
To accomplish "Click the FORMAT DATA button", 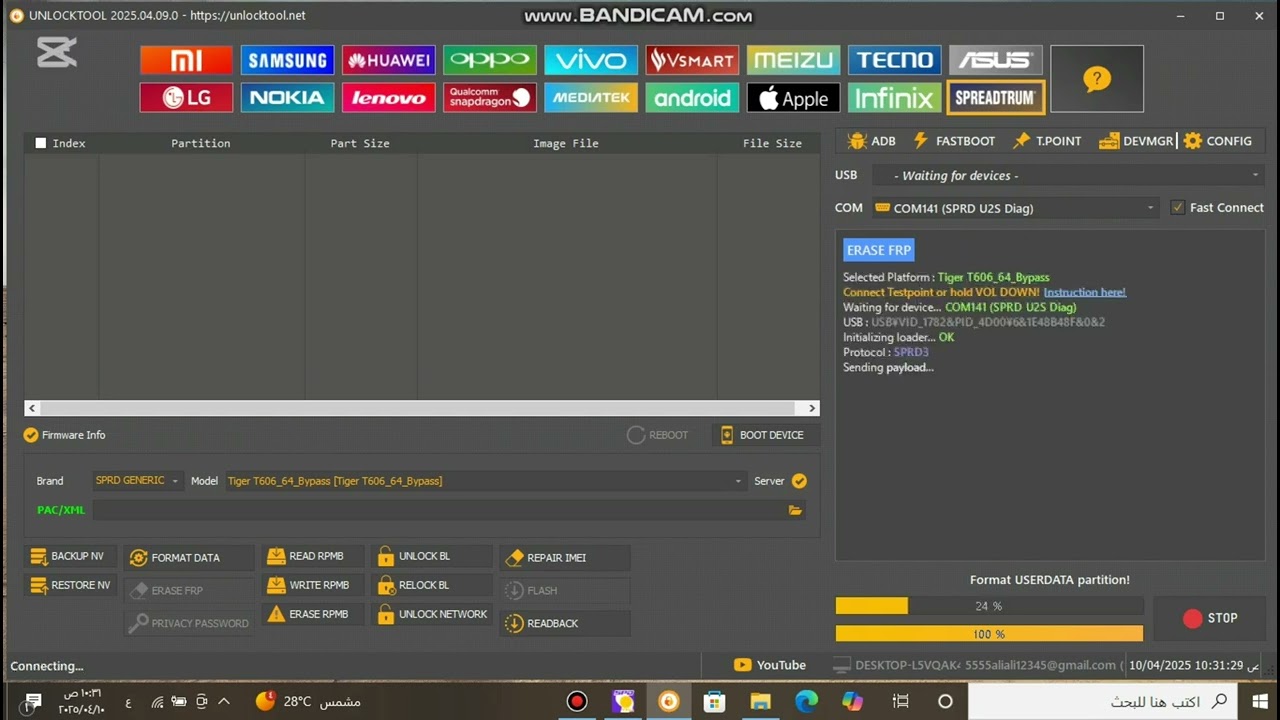I will (x=189, y=558).
